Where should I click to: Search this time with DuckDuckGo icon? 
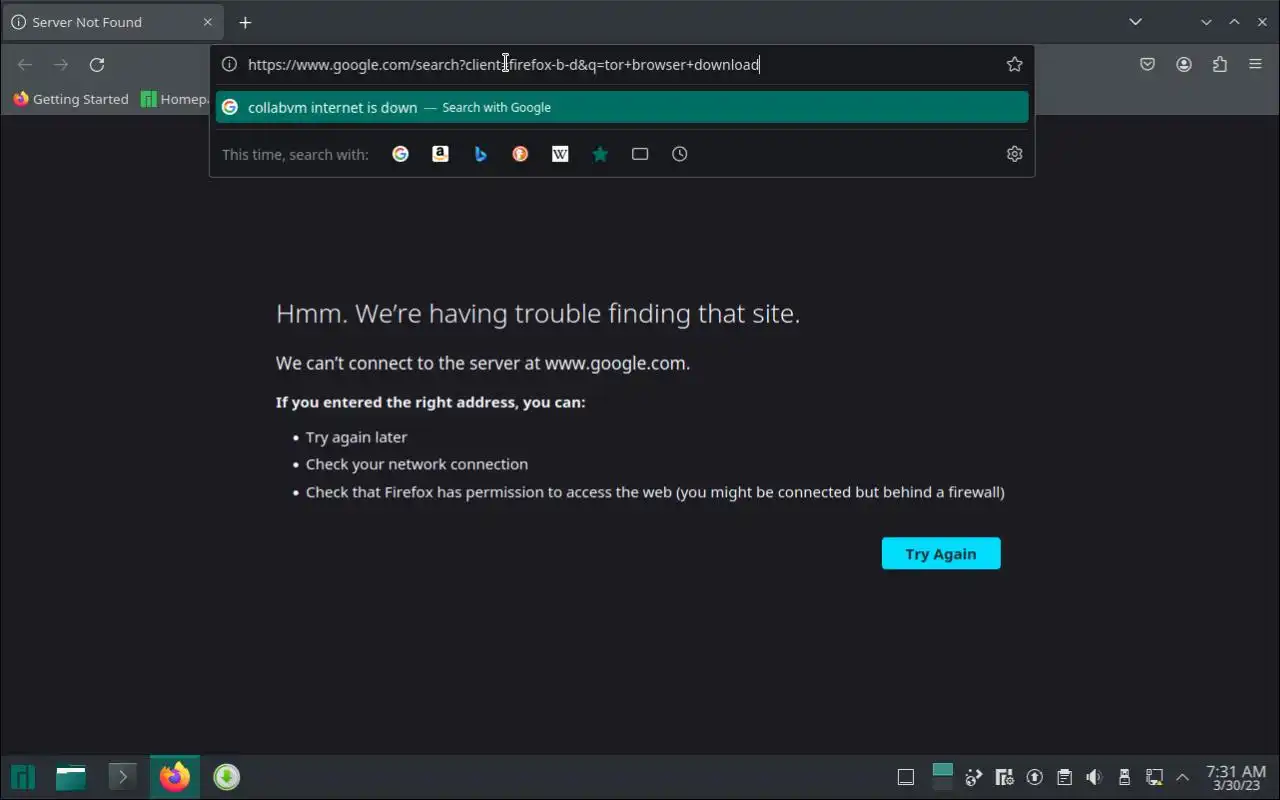point(520,154)
